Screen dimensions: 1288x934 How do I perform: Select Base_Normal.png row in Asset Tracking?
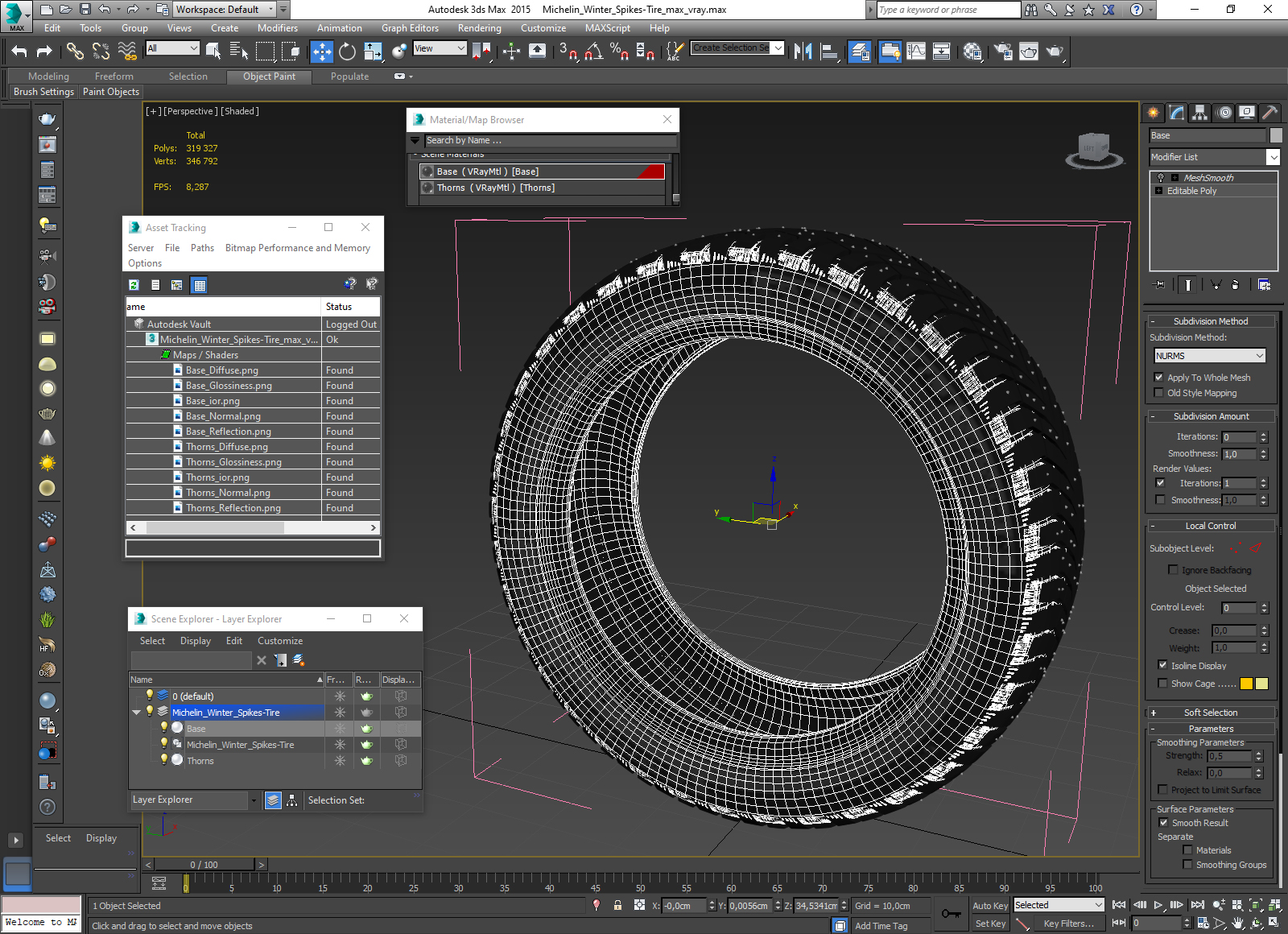[x=252, y=416]
